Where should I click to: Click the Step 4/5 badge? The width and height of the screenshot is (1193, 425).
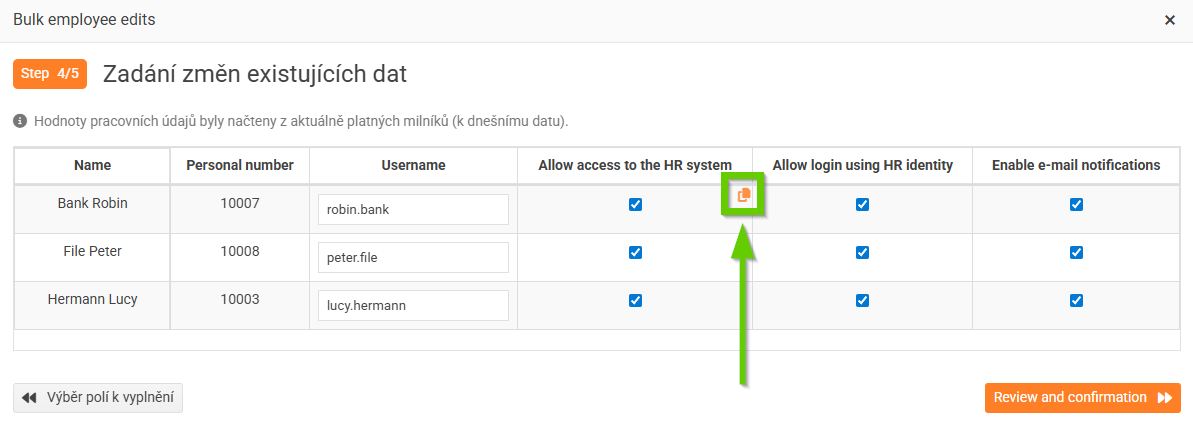[50, 74]
